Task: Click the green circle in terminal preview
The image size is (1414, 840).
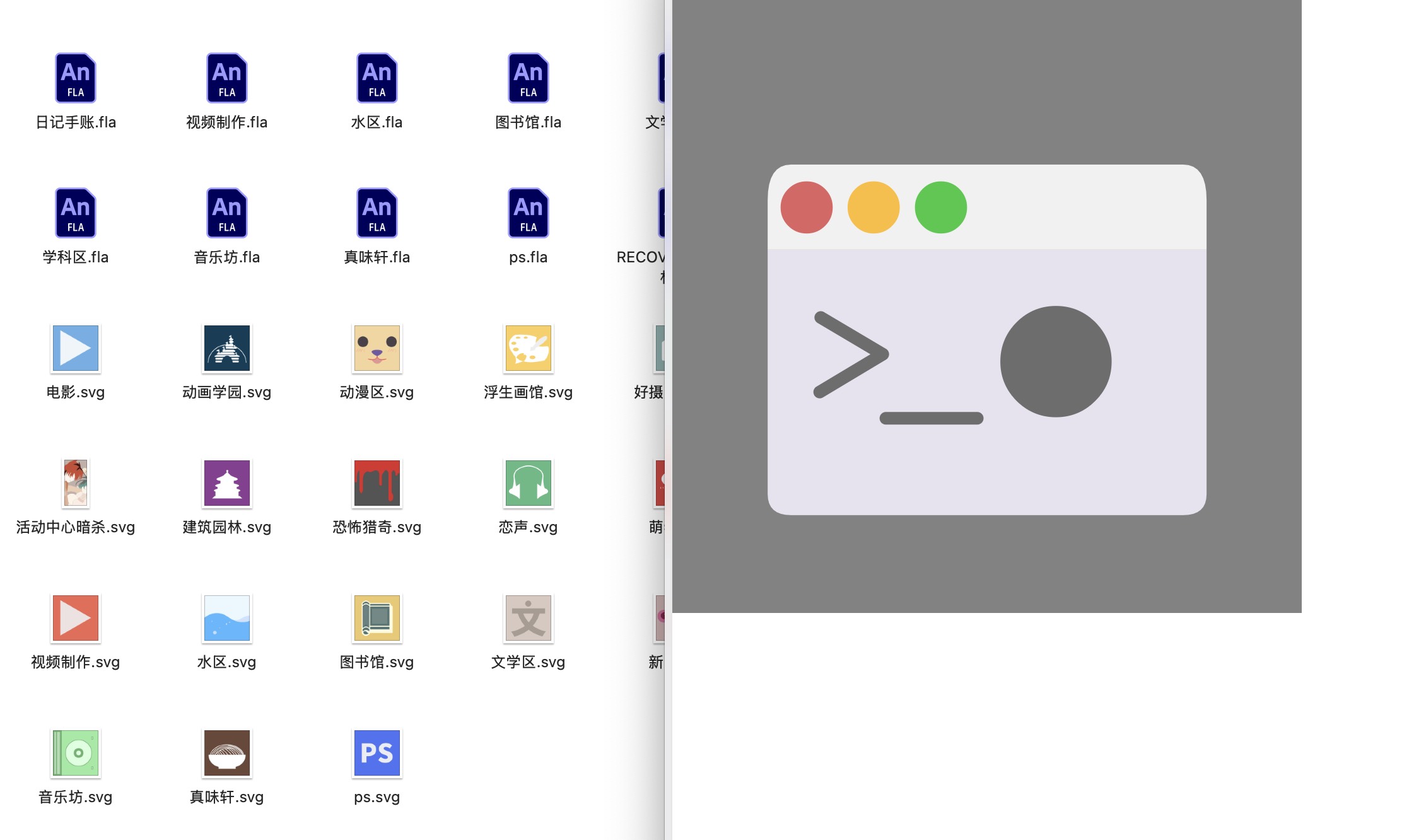Action: click(x=941, y=207)
